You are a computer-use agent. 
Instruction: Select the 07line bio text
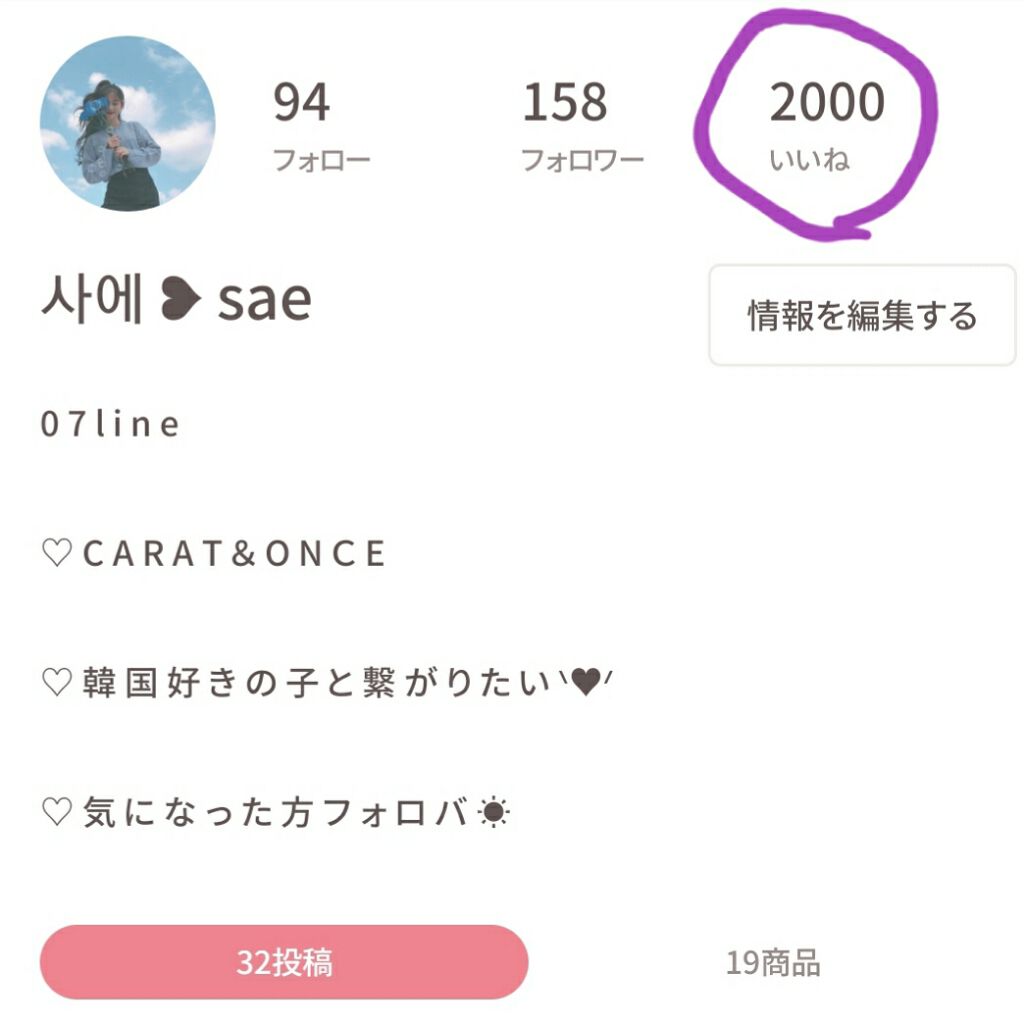tap(110, 424)
